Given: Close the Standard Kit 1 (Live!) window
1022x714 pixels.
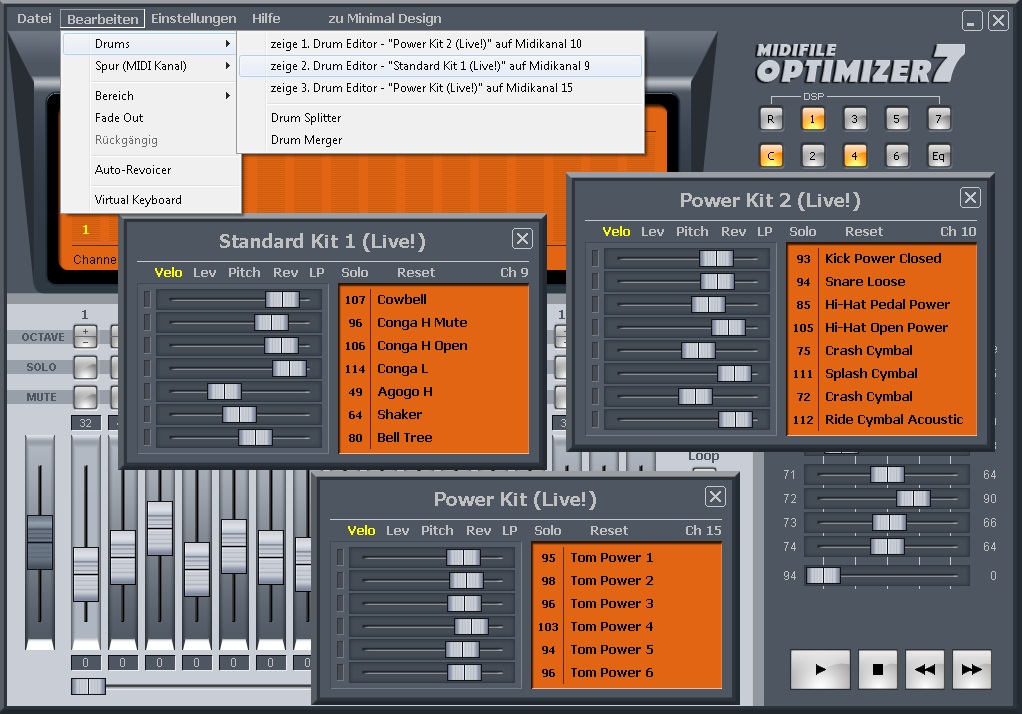Looking at the screenshot, I should pos(522,238).
